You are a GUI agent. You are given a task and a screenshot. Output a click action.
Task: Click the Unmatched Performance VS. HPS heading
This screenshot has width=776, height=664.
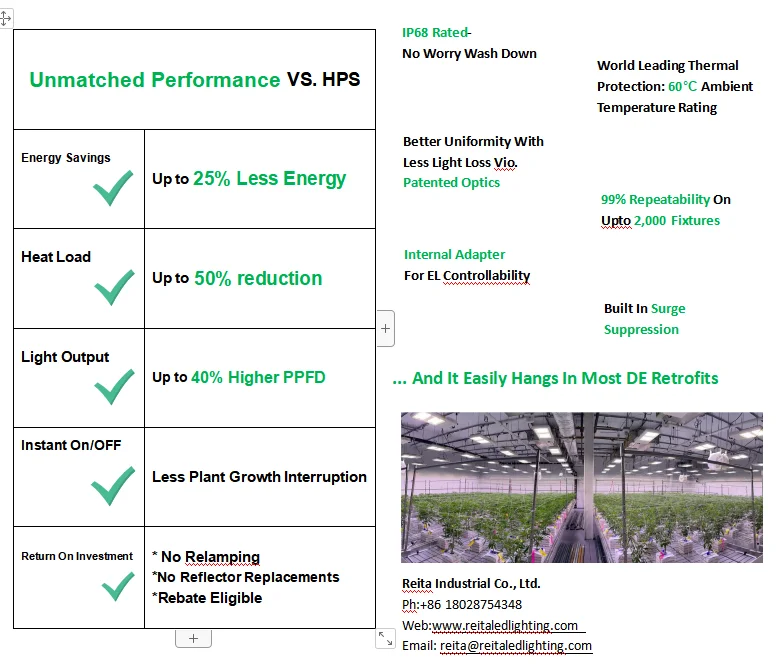194,80
